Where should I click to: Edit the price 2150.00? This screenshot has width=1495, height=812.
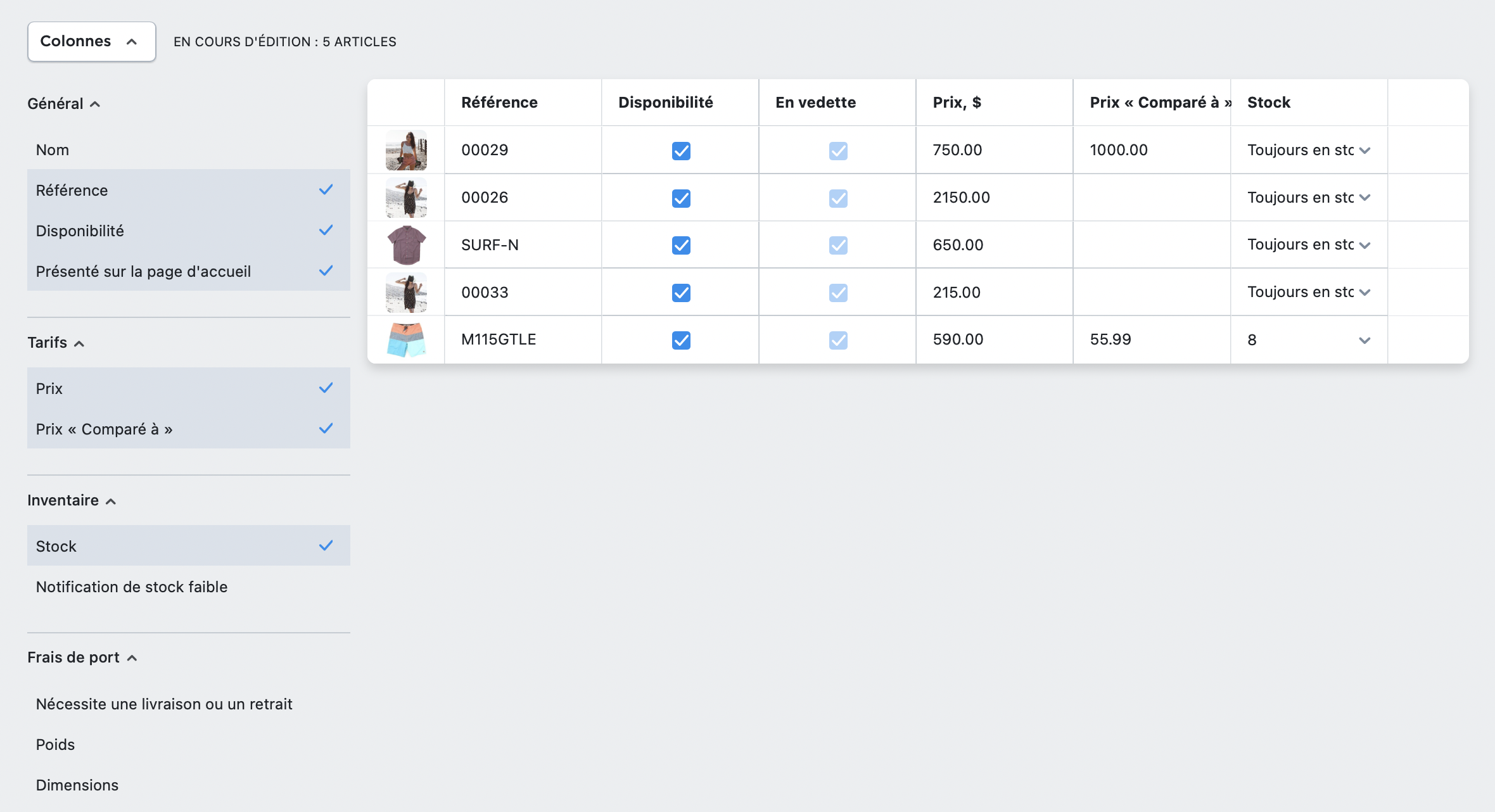point(994,198)
